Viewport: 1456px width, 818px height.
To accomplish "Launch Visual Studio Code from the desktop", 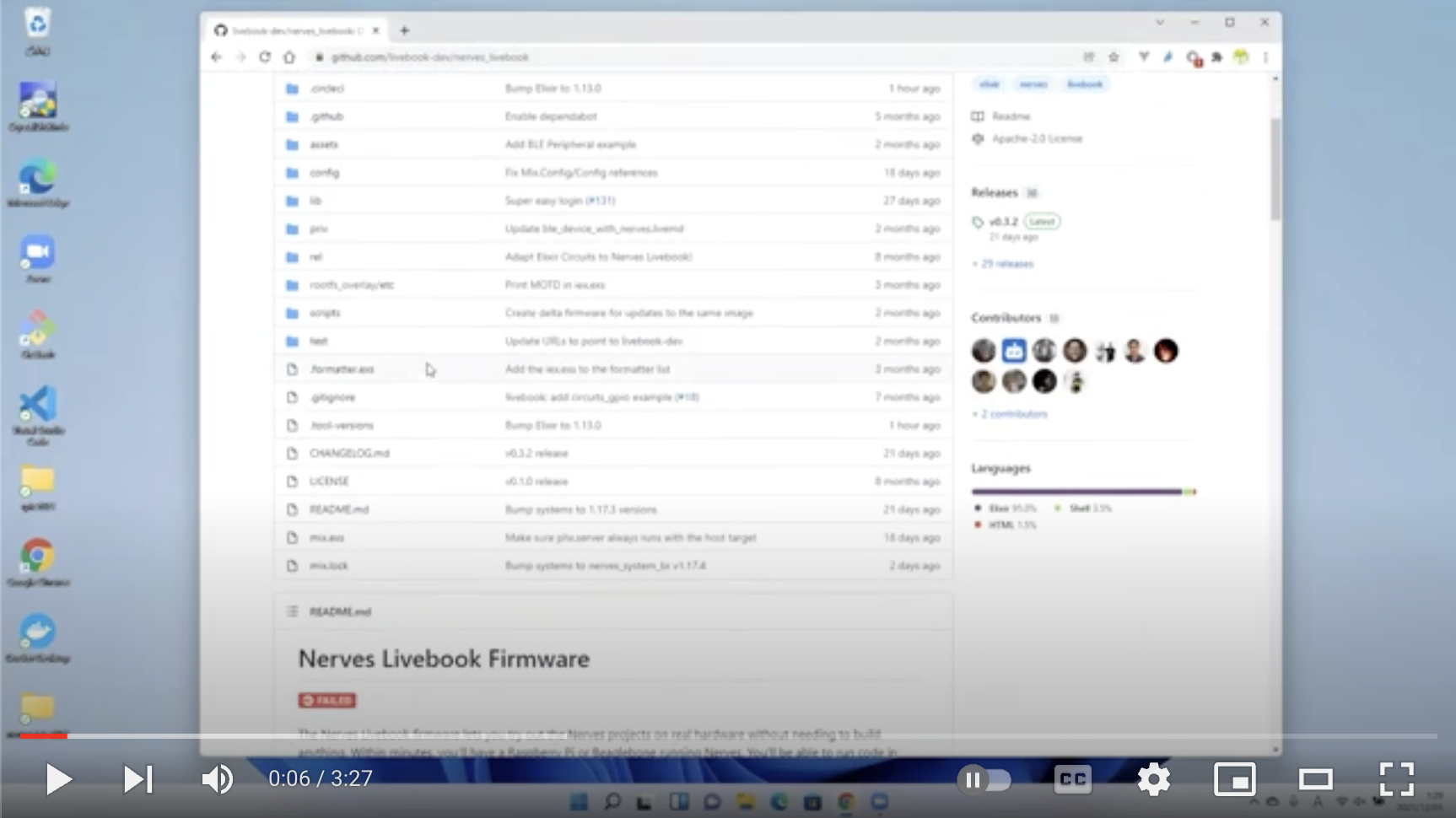I will 38,416.
